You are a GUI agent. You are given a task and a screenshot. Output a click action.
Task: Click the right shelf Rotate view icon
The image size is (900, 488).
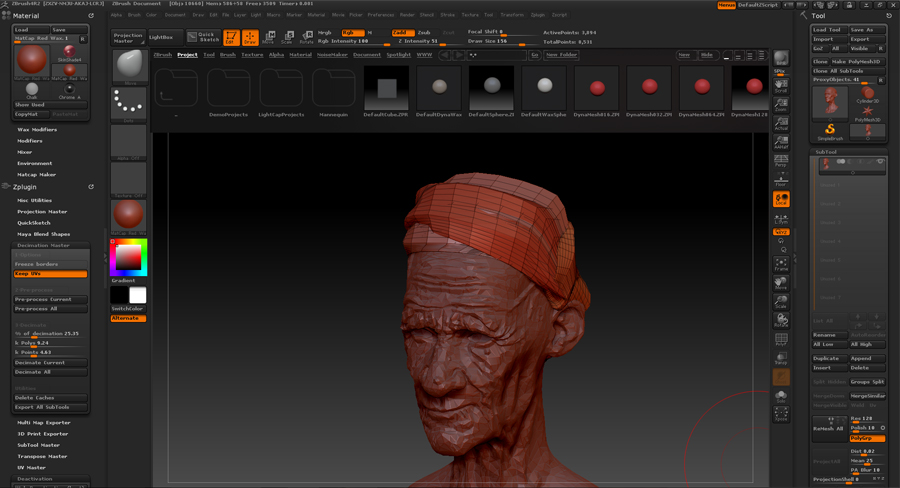click(x=781, y=320)
